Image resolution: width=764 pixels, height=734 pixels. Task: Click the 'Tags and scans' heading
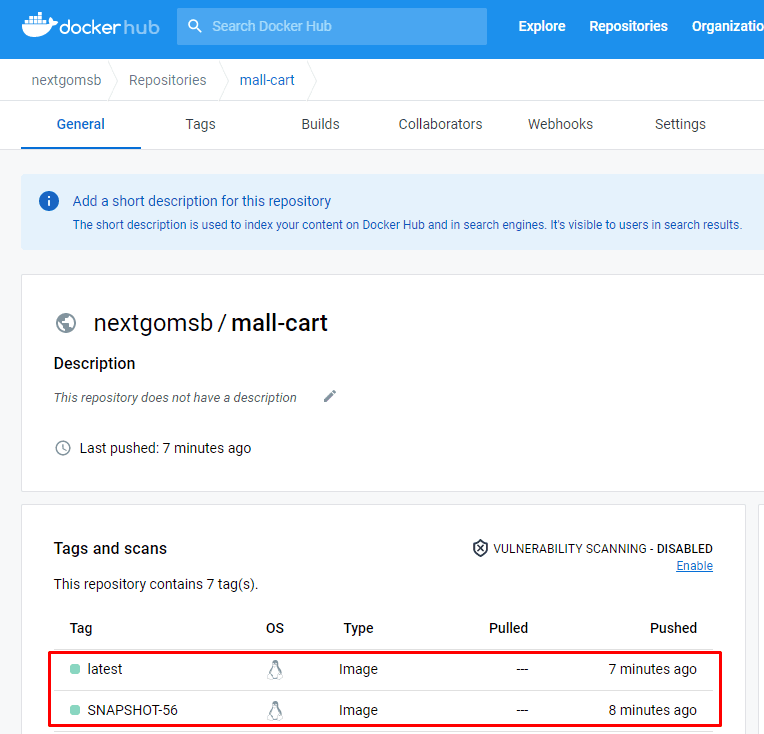110,548
